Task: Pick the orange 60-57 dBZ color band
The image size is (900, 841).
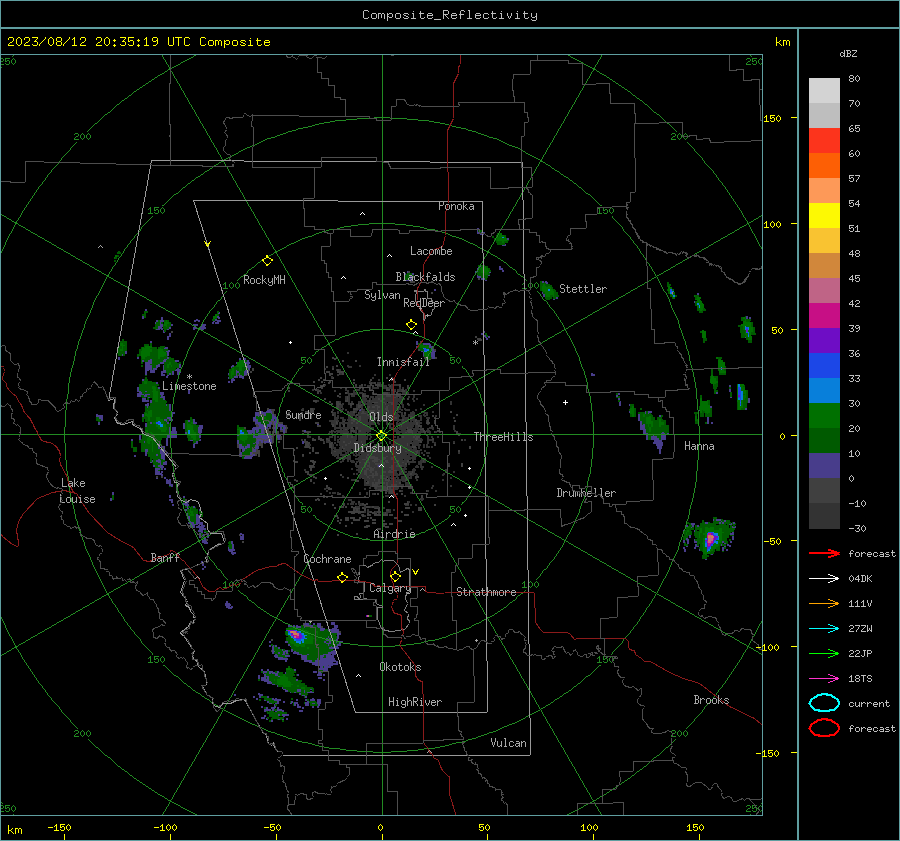Action: (x=824, y=166)
